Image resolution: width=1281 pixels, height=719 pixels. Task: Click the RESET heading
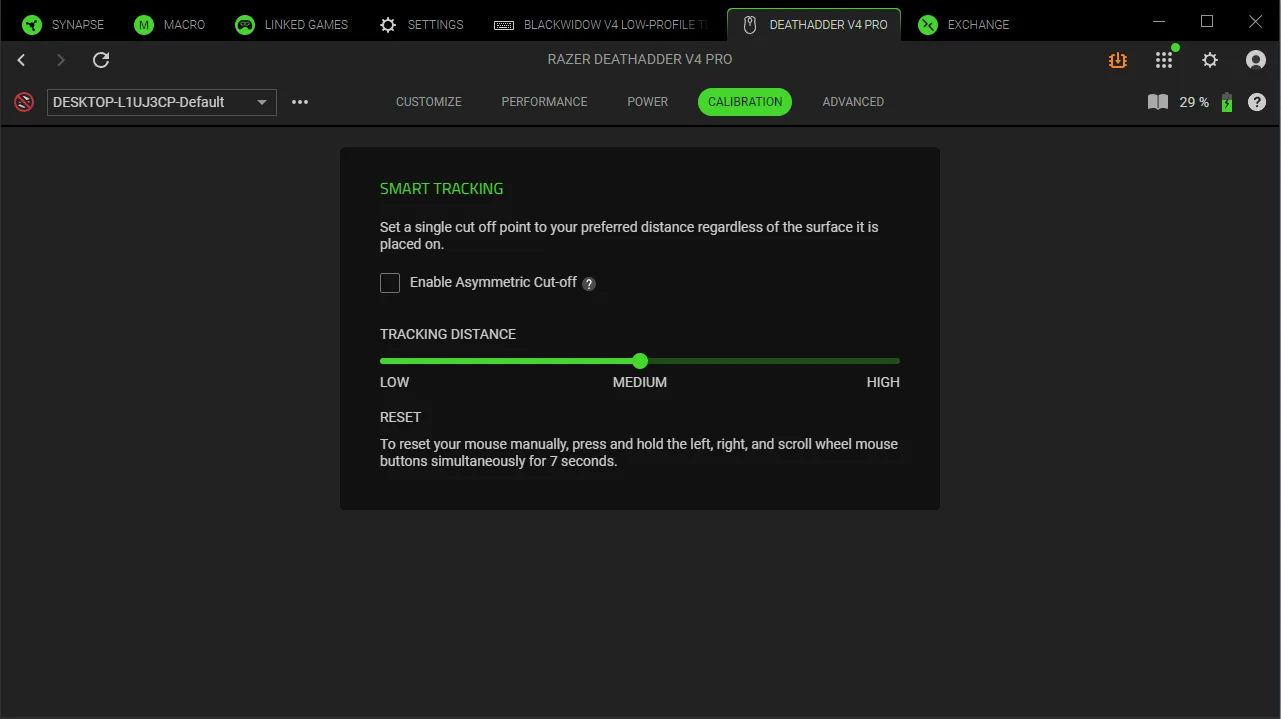[x=400, y=417]
